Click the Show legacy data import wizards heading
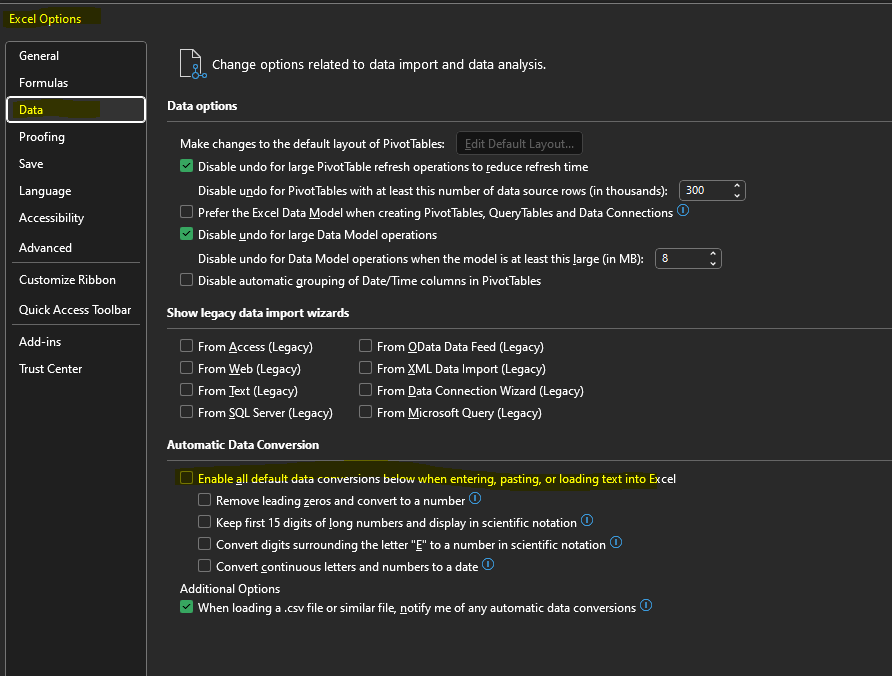Screen dimensions: 892x676 (x=258, y=313)
